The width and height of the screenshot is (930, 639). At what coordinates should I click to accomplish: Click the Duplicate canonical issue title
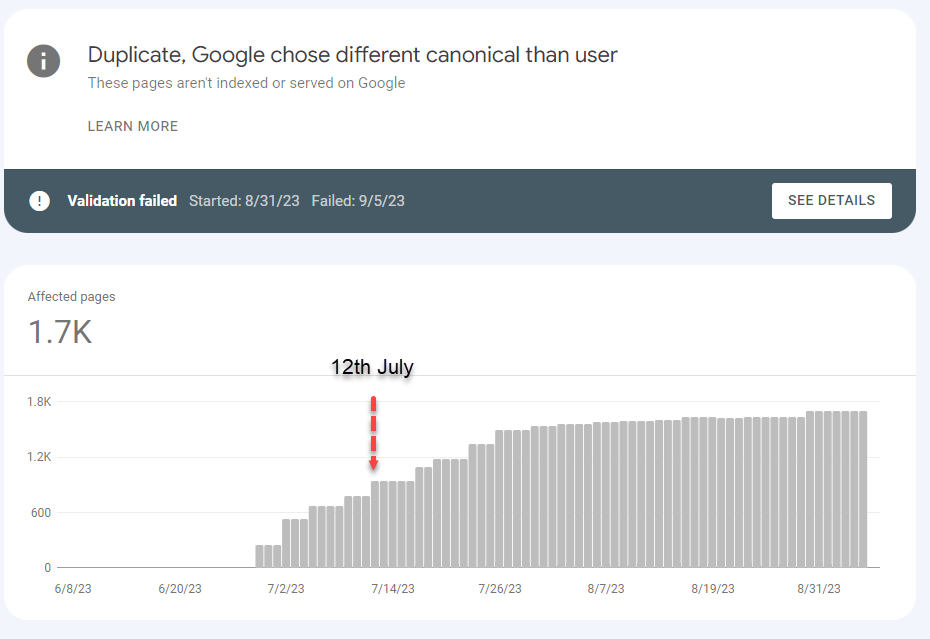point(352,55)
